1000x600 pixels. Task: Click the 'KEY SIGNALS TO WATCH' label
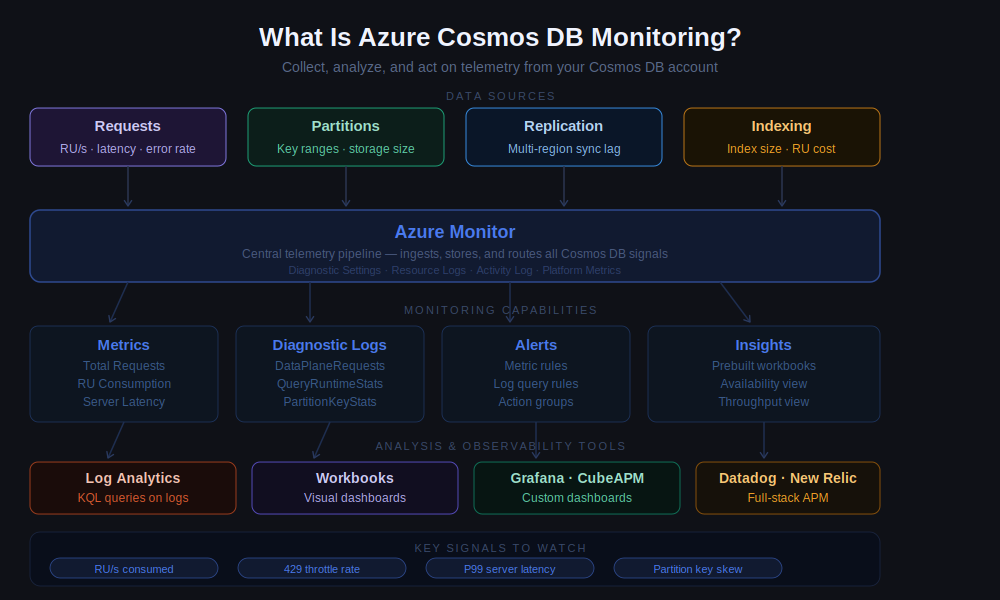pos(501,548)
